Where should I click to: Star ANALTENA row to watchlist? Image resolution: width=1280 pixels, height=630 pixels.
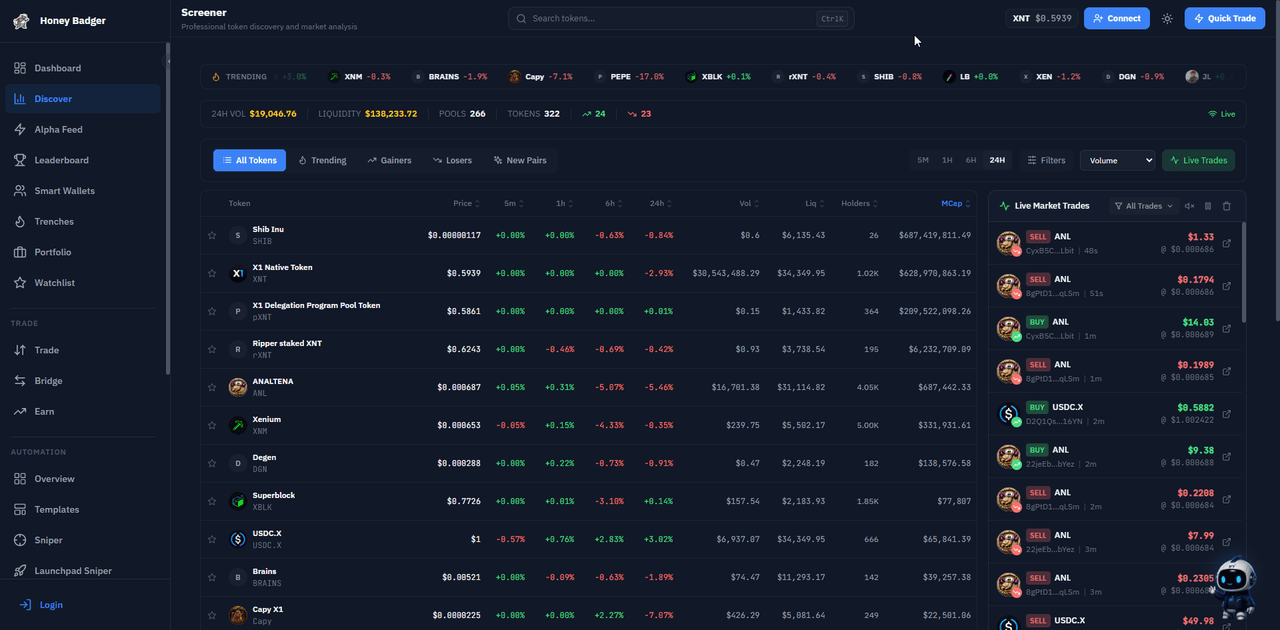click(212, 387)
